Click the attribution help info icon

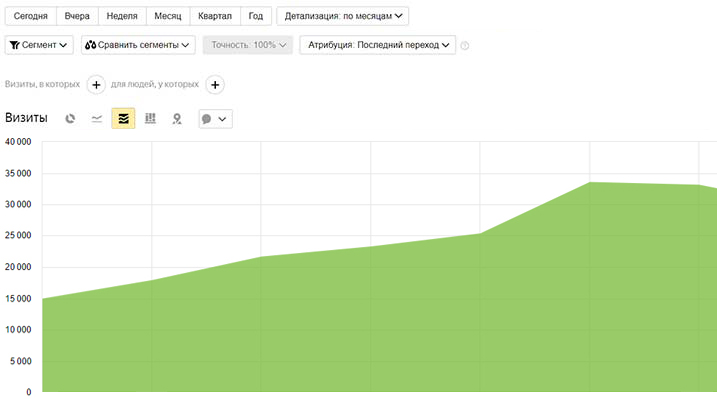pyautogui.click(x=465, y=45)
